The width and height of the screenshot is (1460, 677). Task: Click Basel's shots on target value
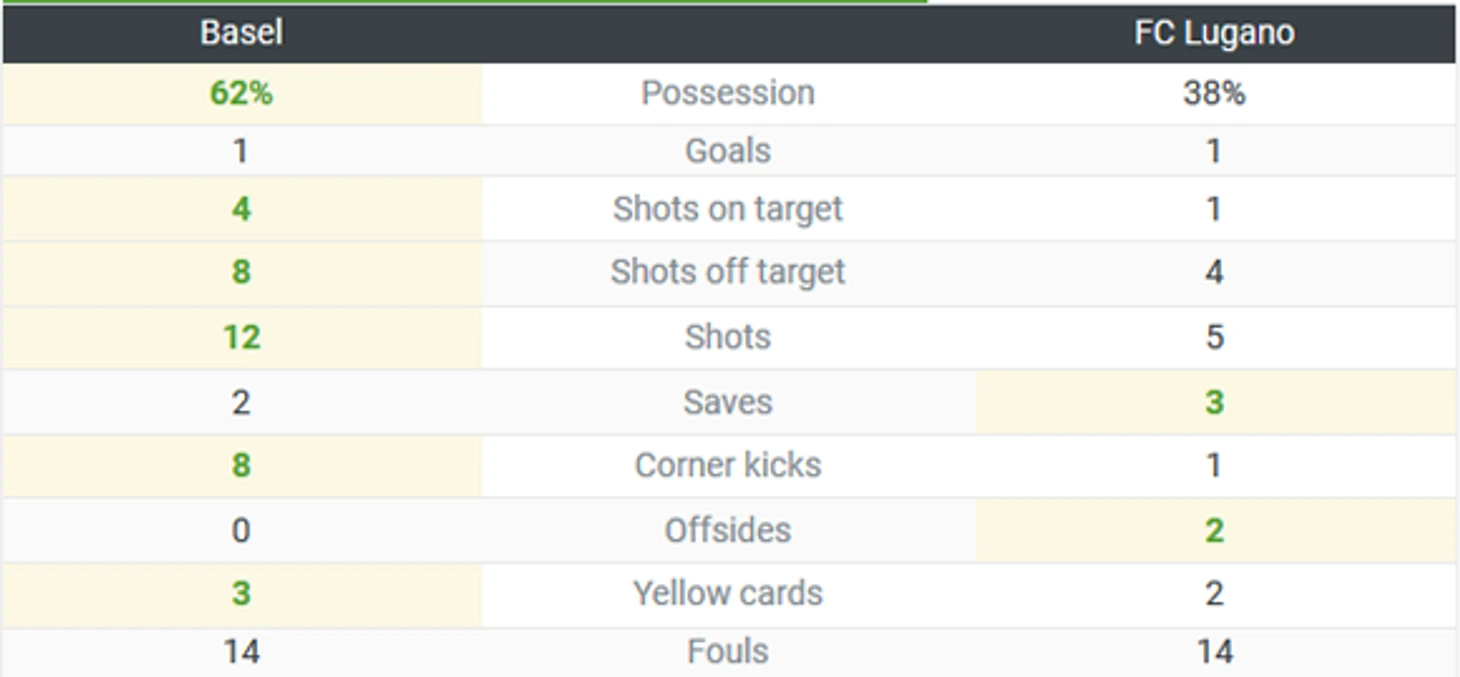click(x=241, y=209)
